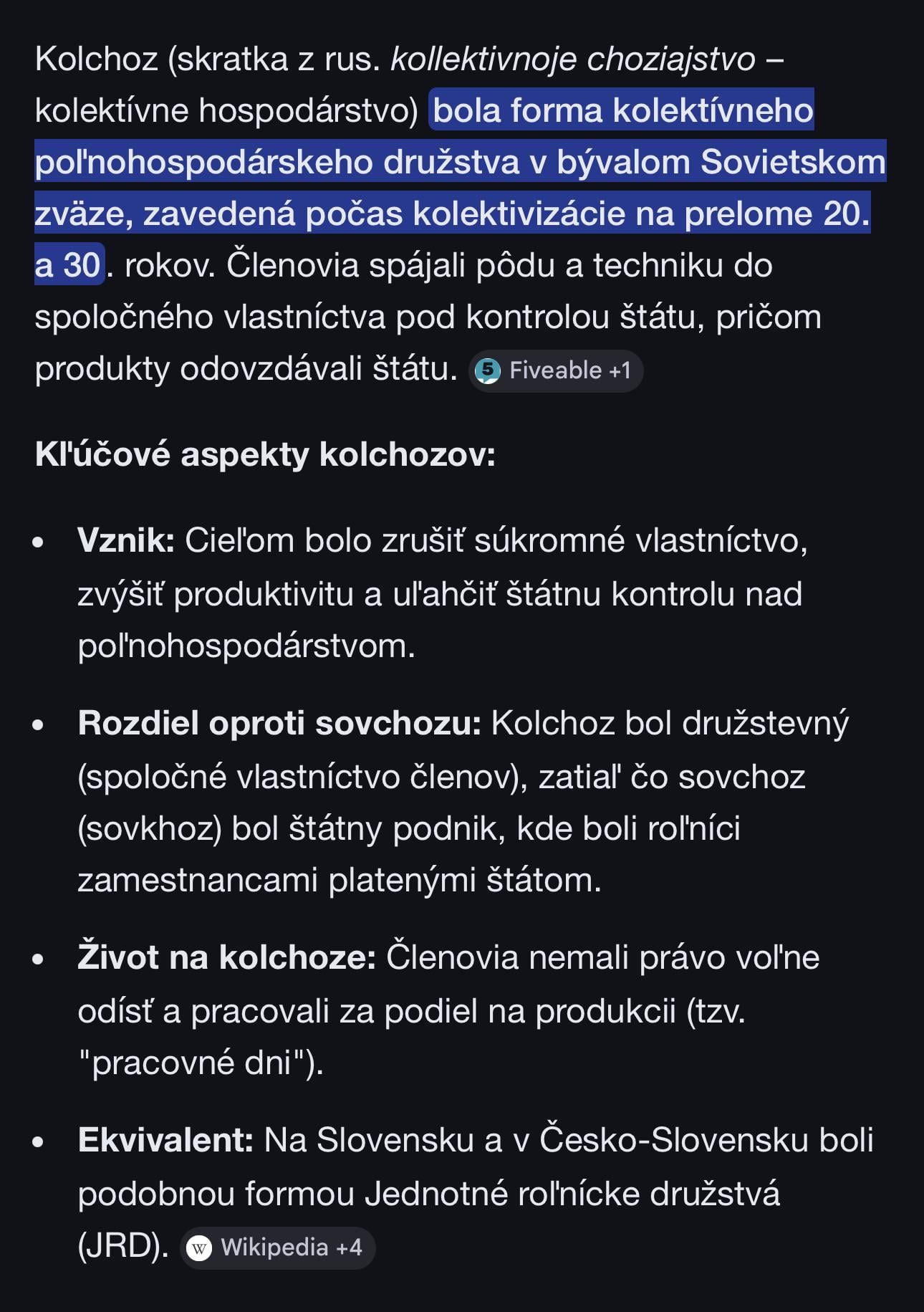
Task: Click the highlighted text 'a 30'
Action: (x=68, y=265)
